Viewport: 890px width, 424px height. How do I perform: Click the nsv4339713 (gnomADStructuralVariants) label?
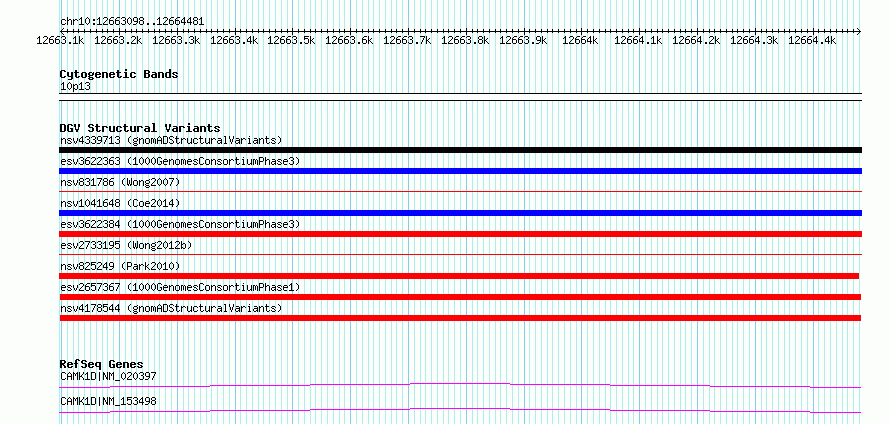(171, 140)
